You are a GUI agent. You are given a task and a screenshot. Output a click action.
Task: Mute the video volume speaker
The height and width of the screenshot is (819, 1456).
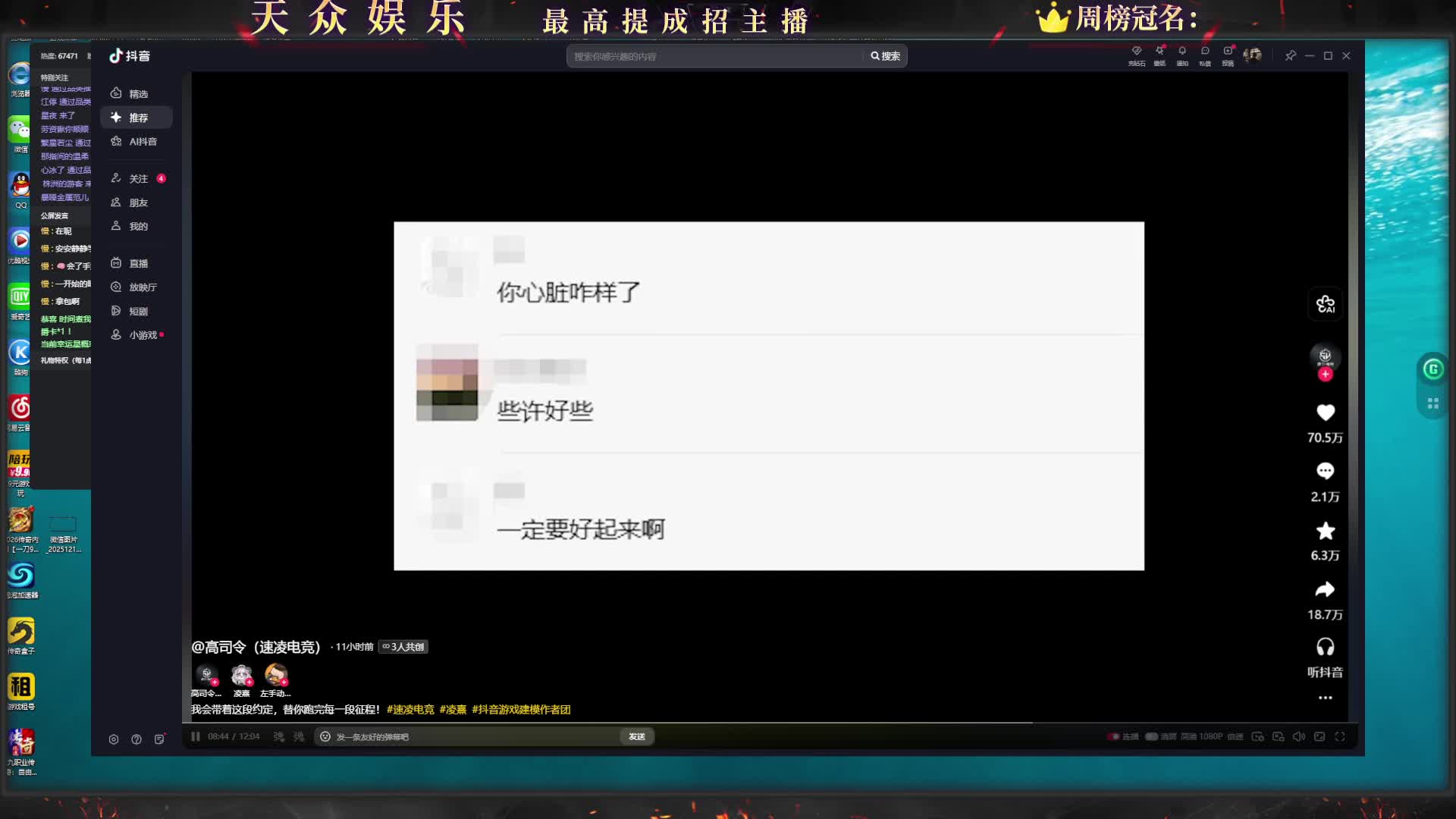point(1298,736)
